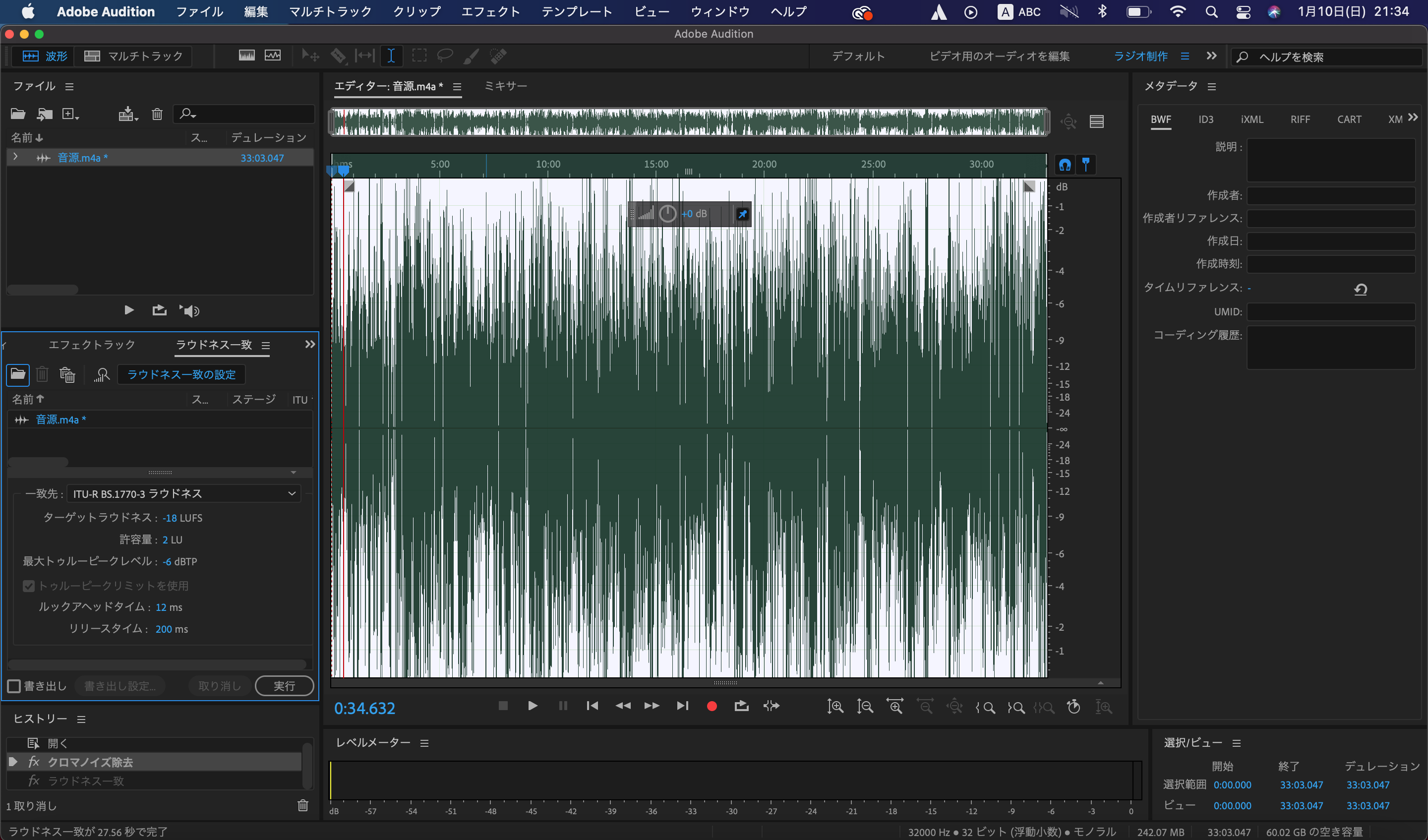Image resolution: width=1428 pixels, height=840 pixels.
Task: Toggle the snapping magnet icon on the timeline
Action: click(x=1065, y=165)
